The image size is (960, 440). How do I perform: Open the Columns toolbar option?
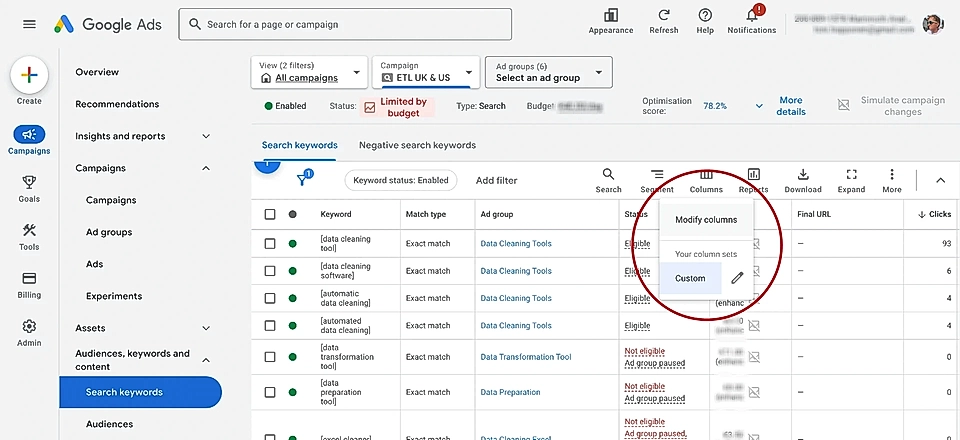706,181
